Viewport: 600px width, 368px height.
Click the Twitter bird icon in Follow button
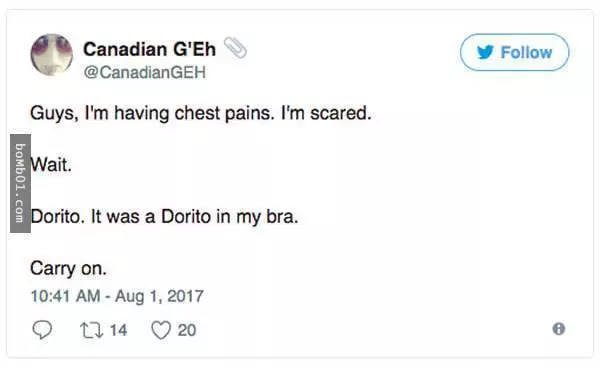[x=486, y=52]
